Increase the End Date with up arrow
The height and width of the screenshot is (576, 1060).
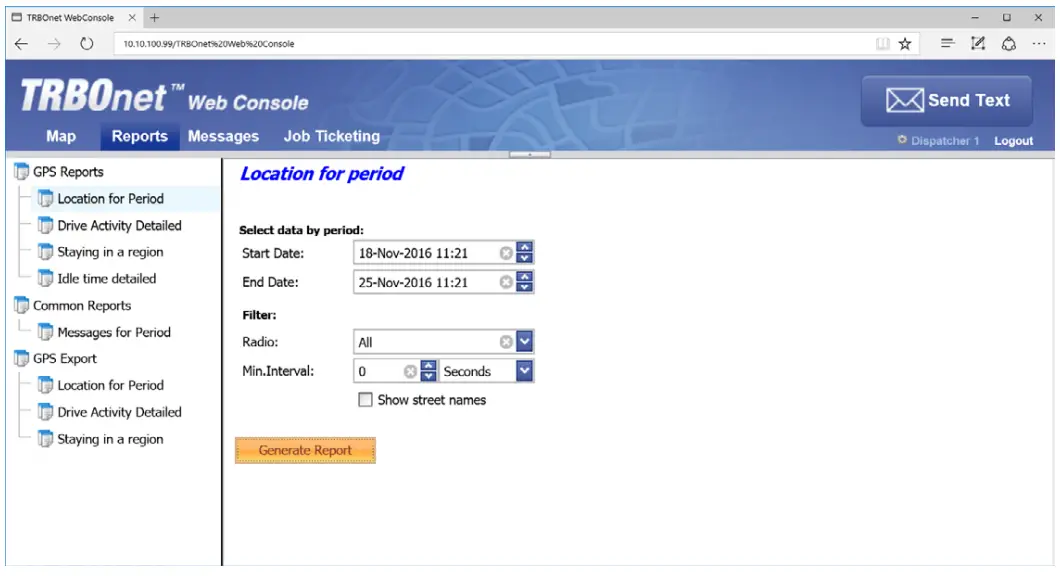(525, 277)
